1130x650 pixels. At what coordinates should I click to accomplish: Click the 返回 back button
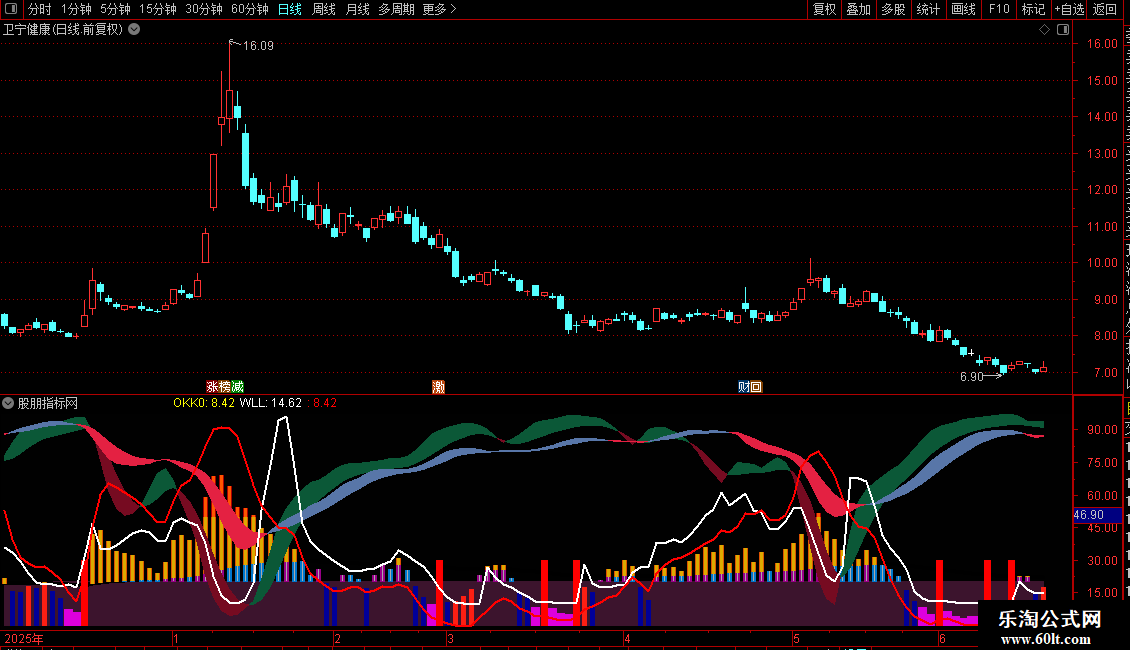click(1105, 9)
